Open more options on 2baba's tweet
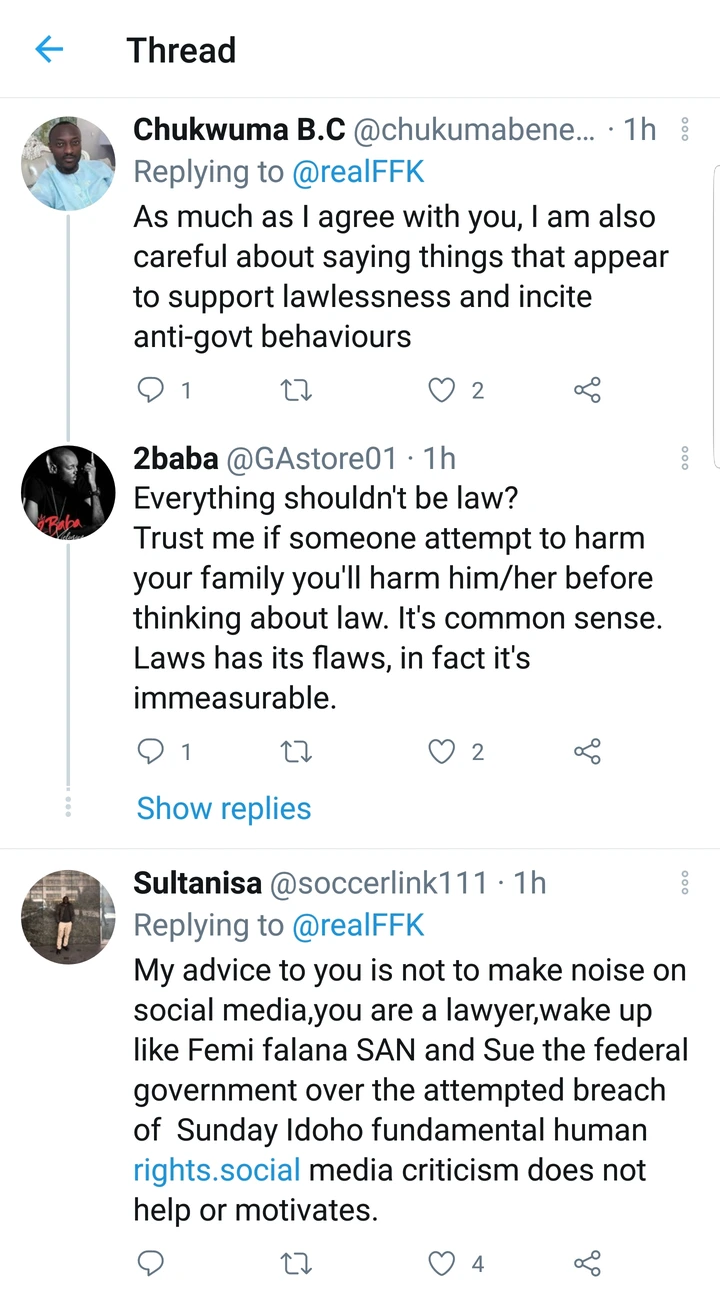This screenshot has height=1289, width=720. [685, 459]
